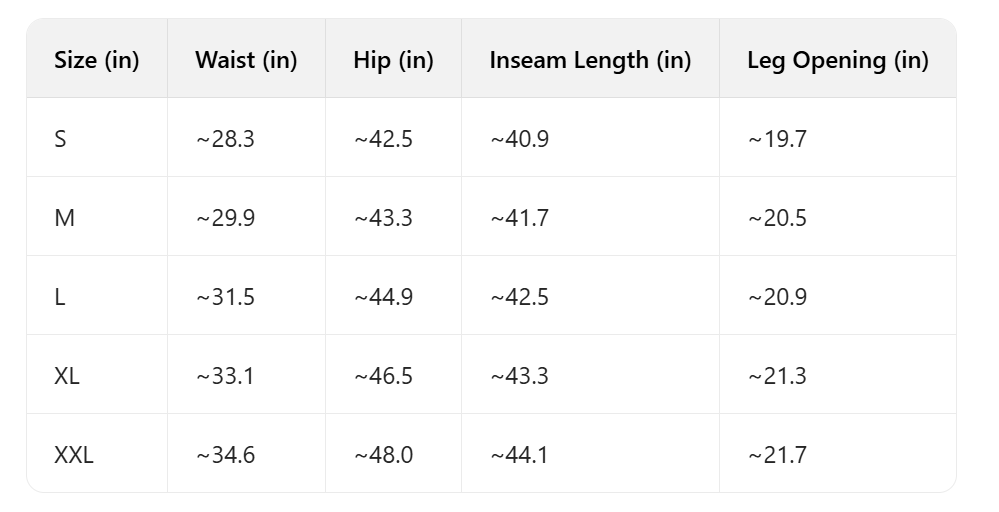Click the ~33.1 waist value
This screenshot has width=999, height=512.
coord(225,376)
